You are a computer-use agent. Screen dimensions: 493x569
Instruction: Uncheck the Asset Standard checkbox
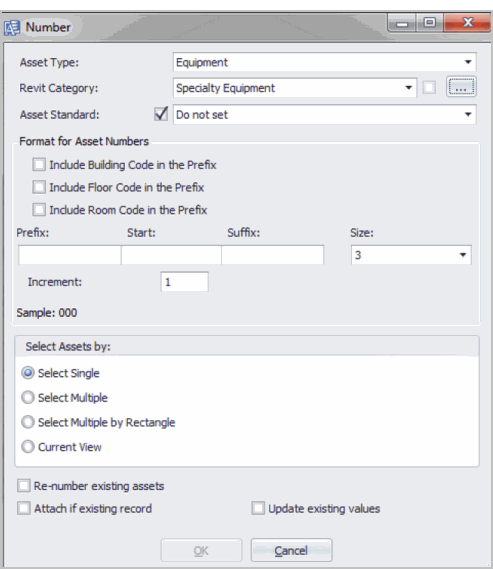coord(161,114)
